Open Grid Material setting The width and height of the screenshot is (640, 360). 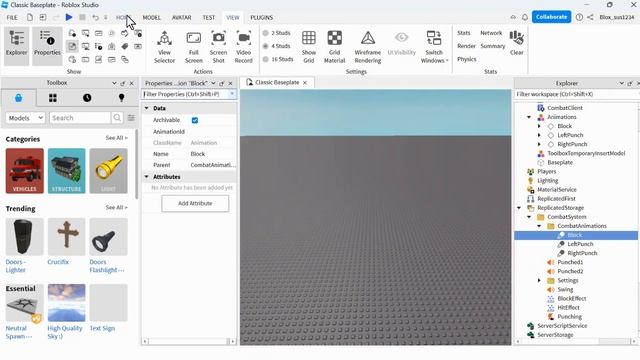click(334, 47)
